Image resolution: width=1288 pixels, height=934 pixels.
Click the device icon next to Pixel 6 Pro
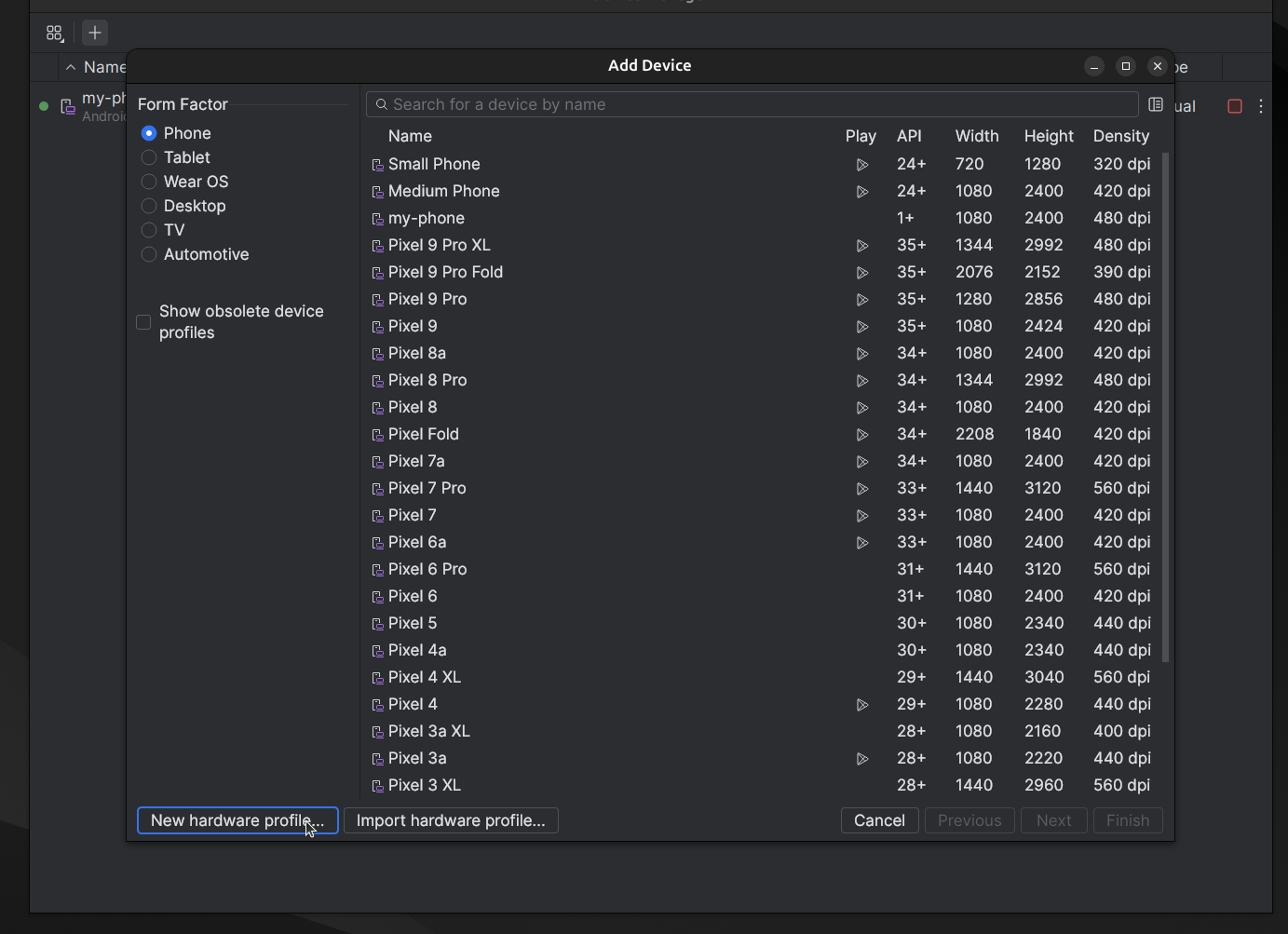378,570
